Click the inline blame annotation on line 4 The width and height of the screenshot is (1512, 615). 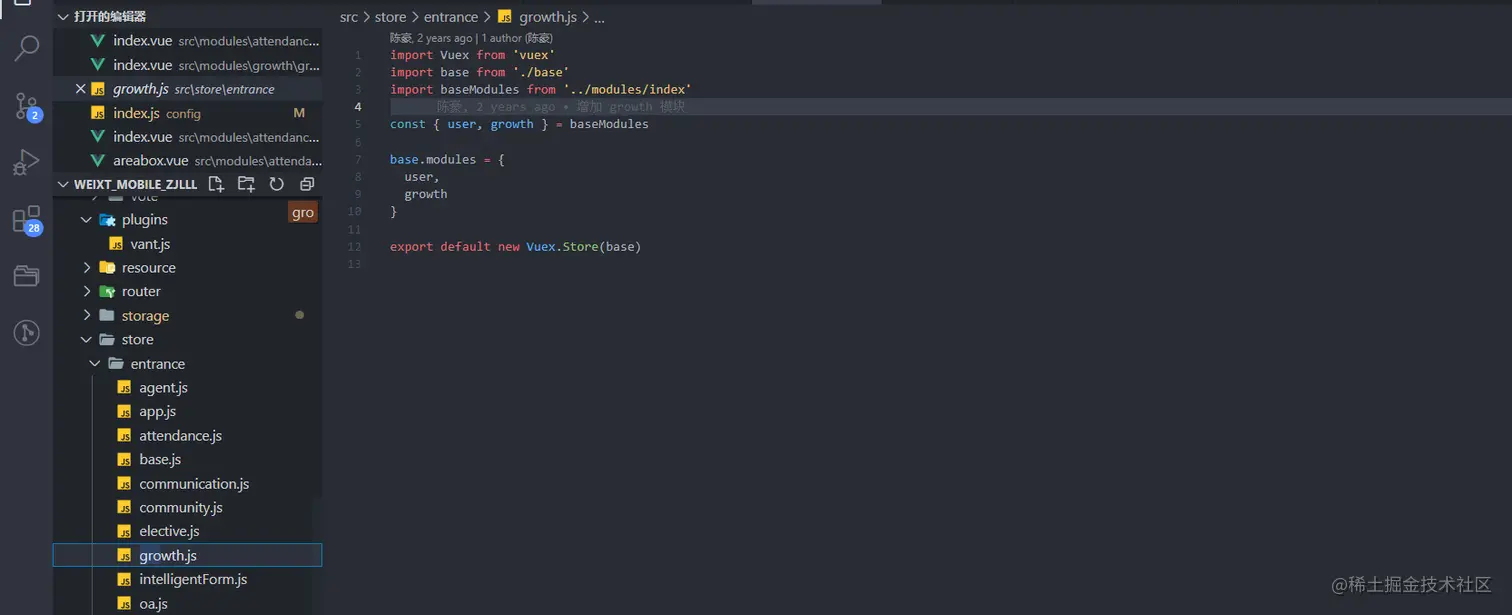click(x=560, y=107)
